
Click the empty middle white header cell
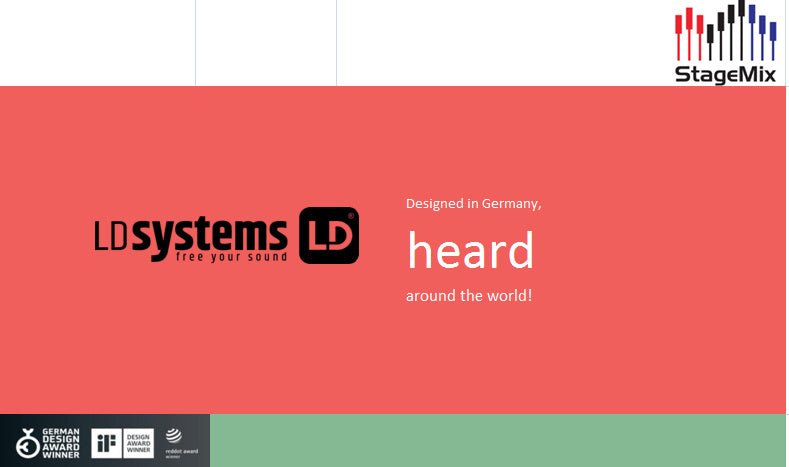pos(265,42)
